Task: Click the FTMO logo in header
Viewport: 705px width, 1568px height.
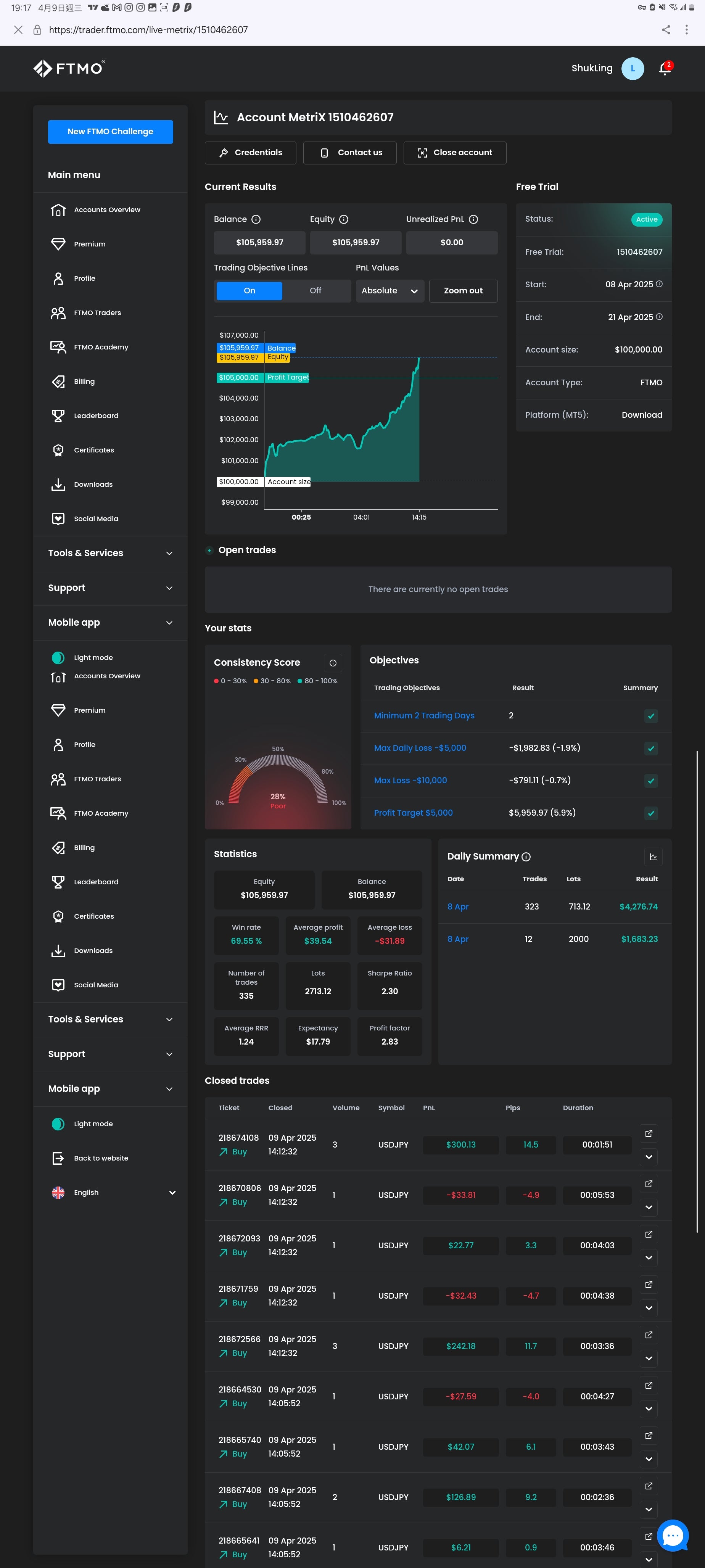Action: [69, 68]
